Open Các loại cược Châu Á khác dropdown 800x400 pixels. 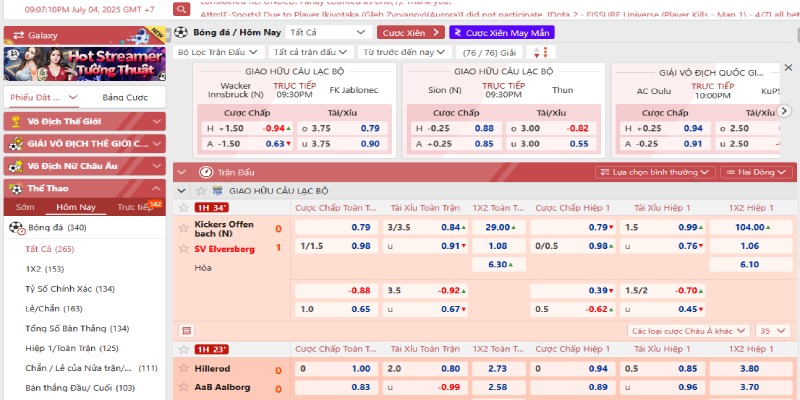coord(689,331)
